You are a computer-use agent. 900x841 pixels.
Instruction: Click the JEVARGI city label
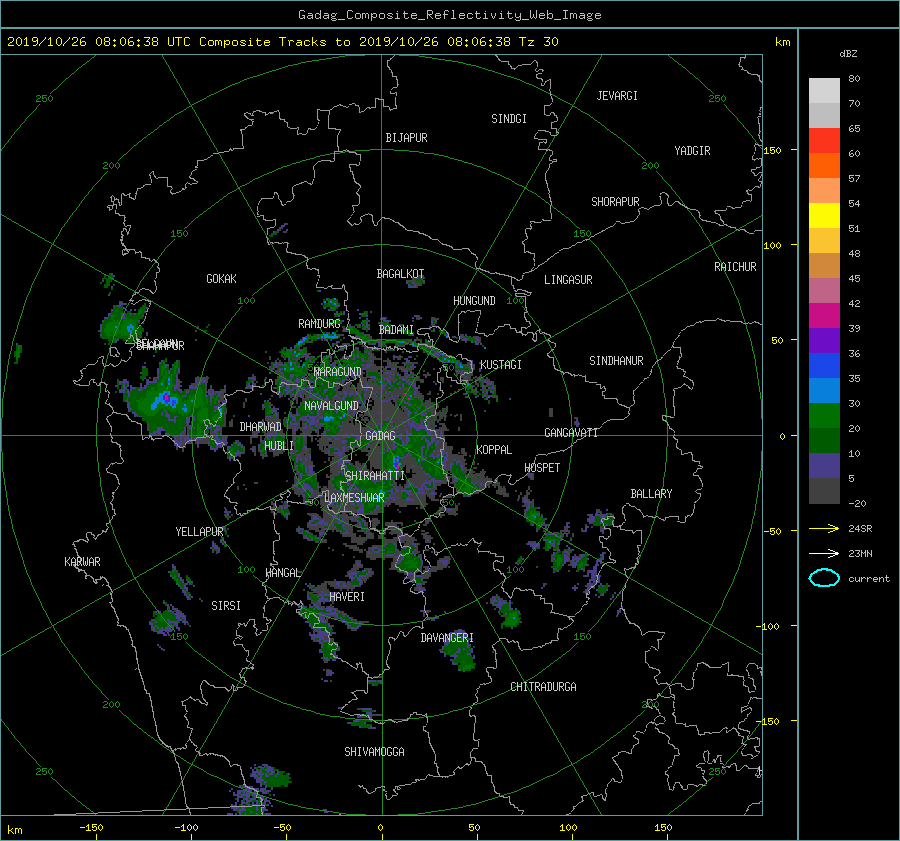coord(617,96)
